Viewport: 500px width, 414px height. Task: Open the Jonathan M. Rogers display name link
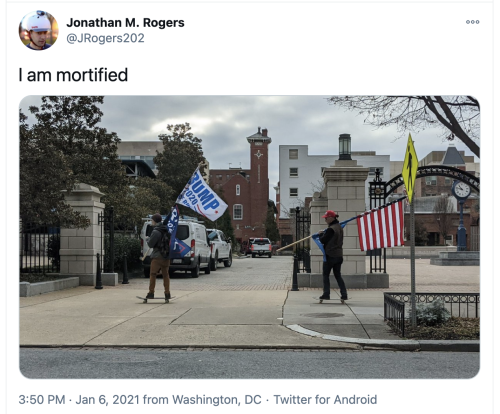pyautogui.click(x=125, y=23)
